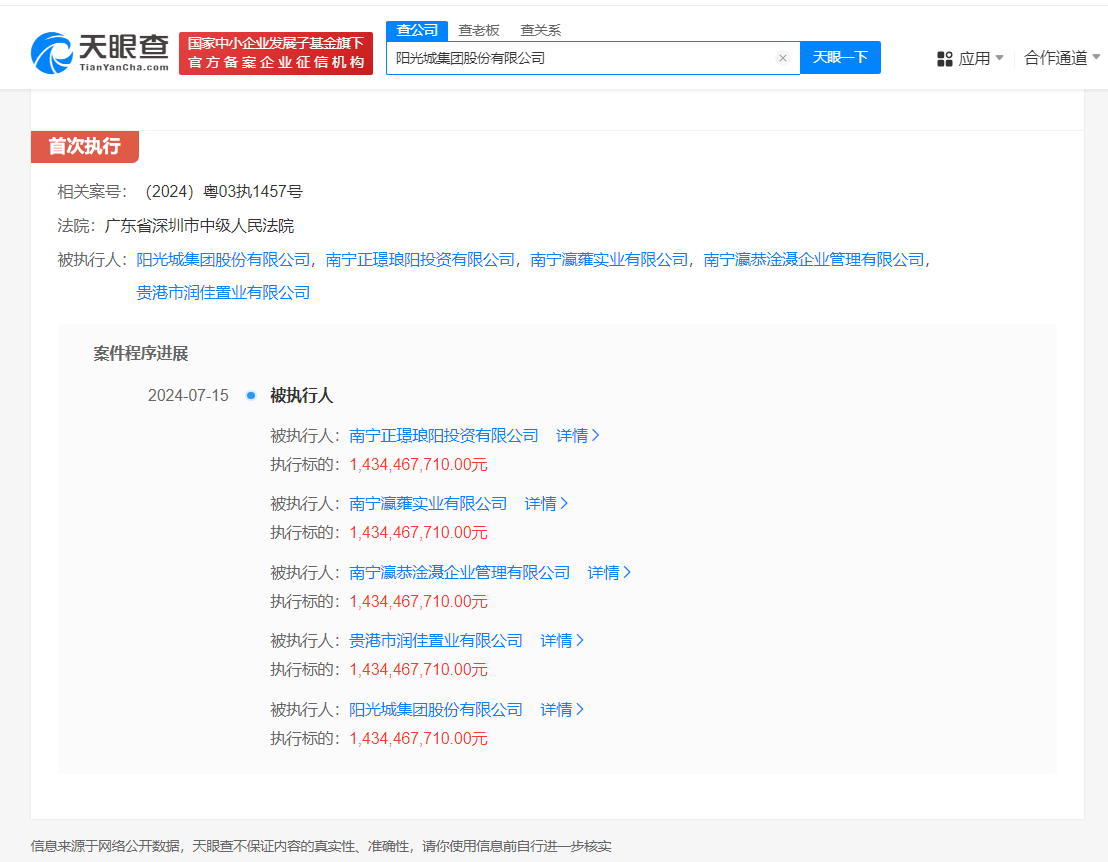Click the 天眼一下 search button
The height and width of the screenshot is (862, 1108).
coord(840,58)
